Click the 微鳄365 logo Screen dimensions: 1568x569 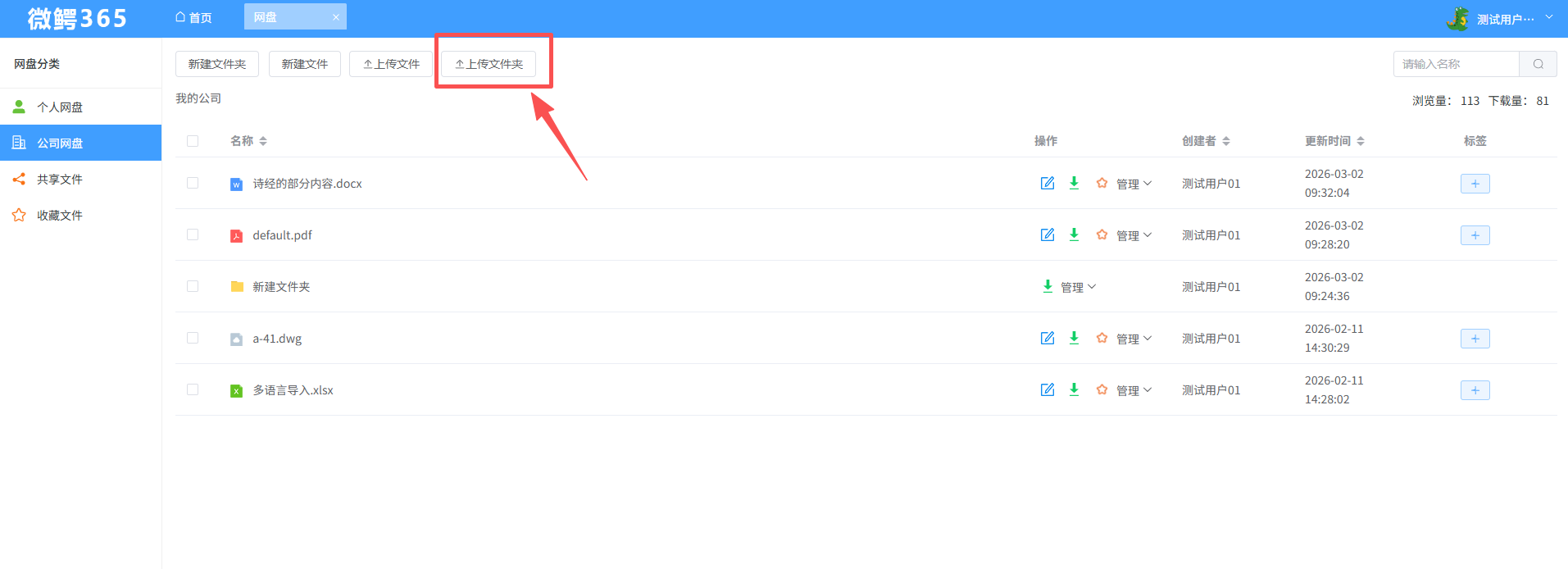click(x=77, y=18)
